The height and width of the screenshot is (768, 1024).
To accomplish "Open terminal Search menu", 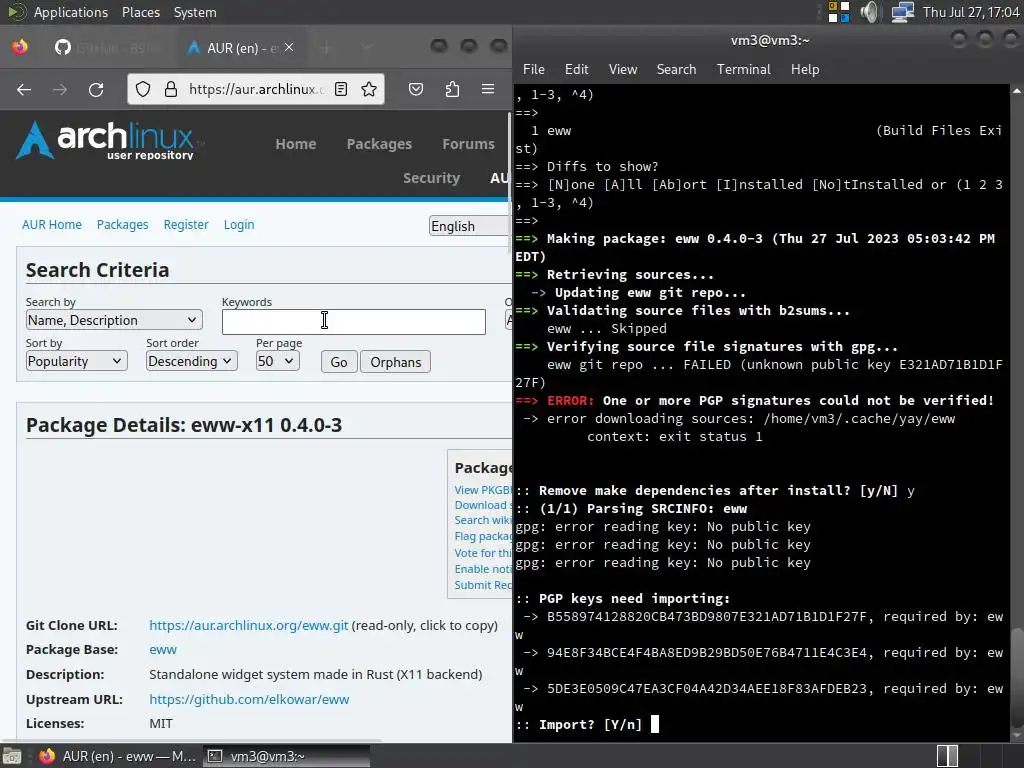I will (x=676, y=69).
